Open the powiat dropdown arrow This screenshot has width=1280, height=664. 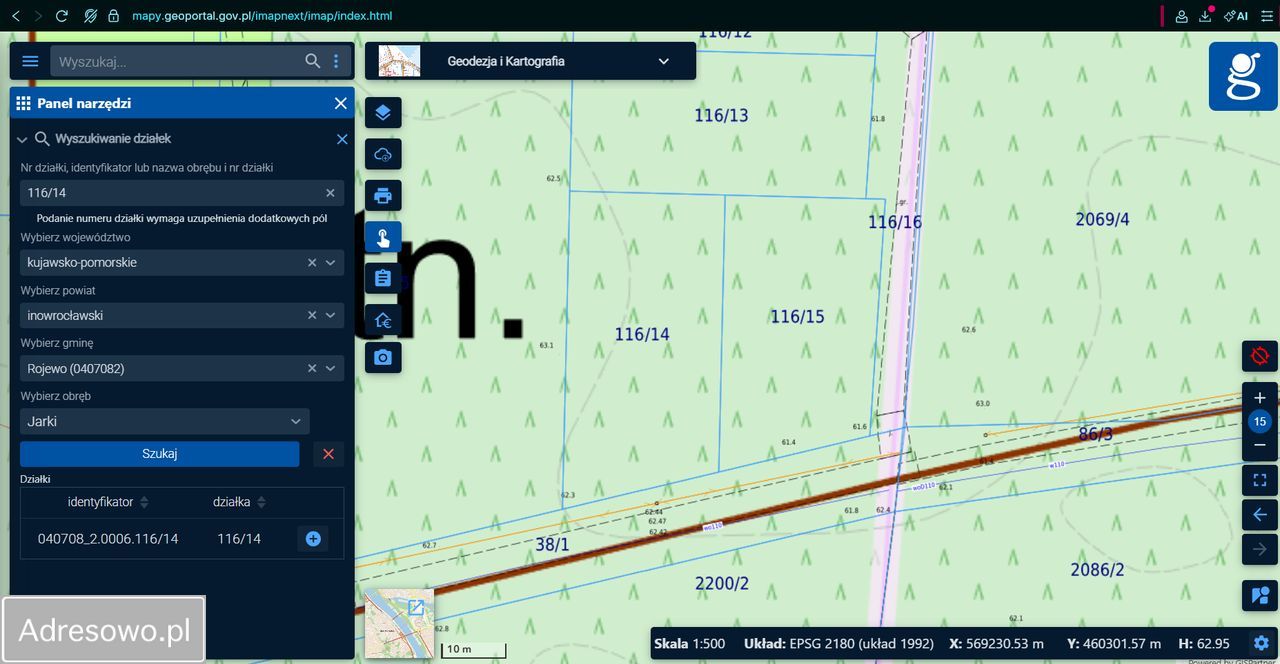[331, 315]
